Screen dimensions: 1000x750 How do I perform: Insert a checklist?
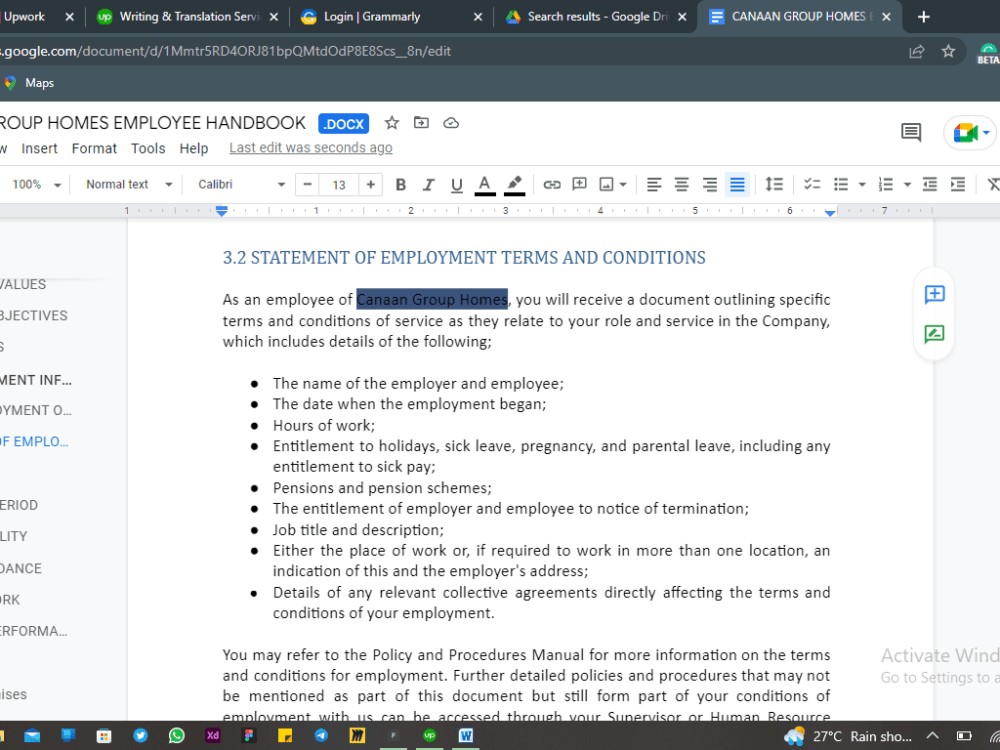[812, 185]
